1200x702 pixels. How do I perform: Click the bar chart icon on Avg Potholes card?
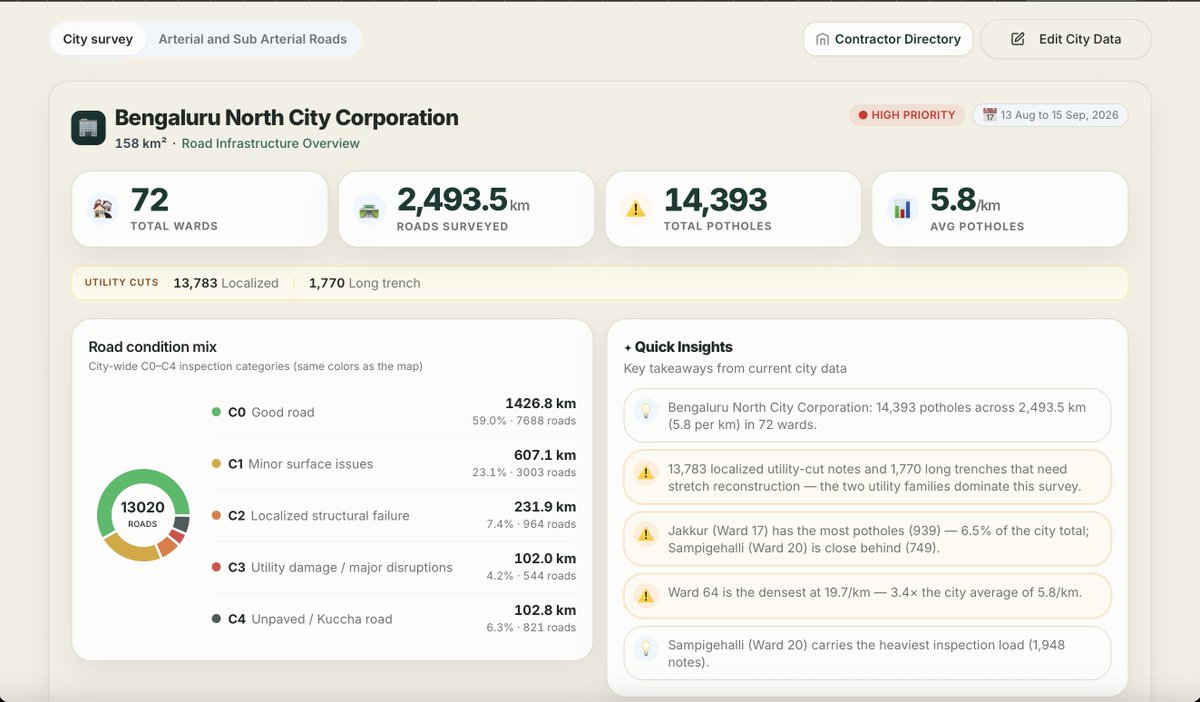(902, 209)
